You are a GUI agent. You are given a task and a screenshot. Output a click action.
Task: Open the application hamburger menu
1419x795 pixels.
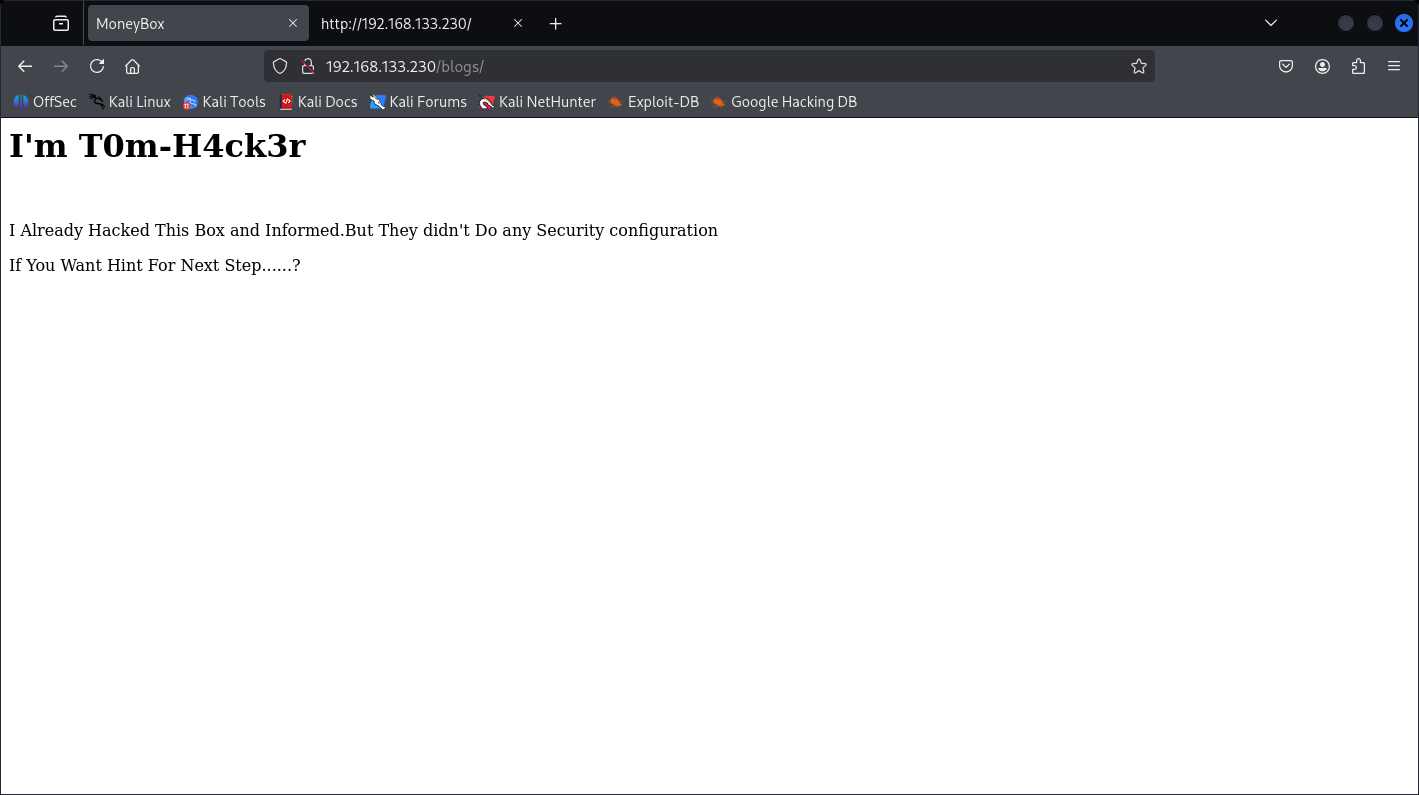1394,66
